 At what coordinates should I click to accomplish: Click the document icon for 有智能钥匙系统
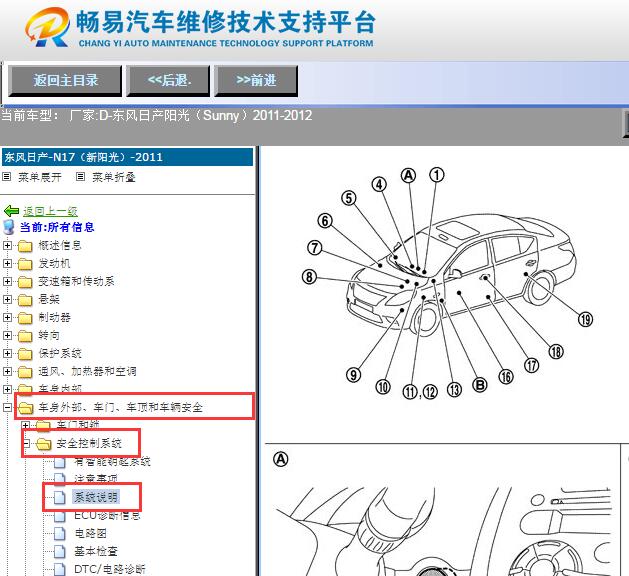[60, 462]
